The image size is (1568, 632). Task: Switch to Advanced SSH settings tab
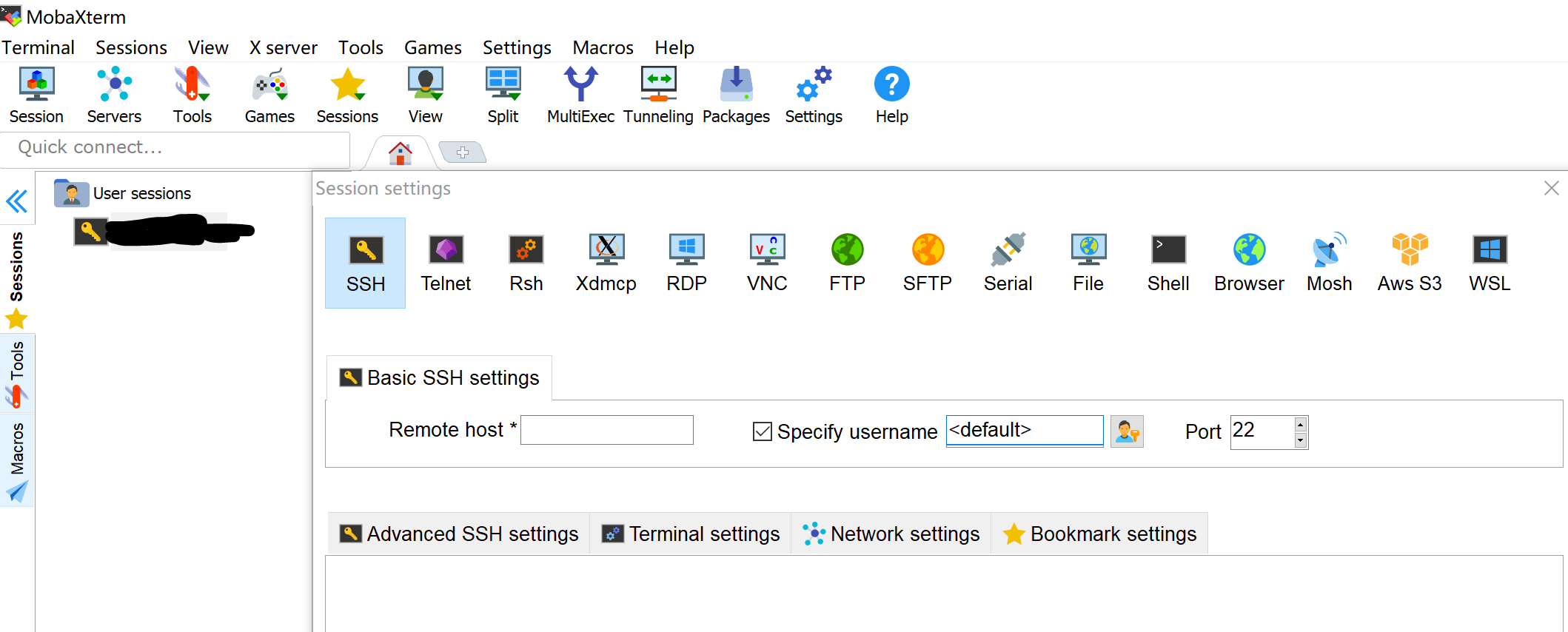pyautogui.click(x=458, y=534)
